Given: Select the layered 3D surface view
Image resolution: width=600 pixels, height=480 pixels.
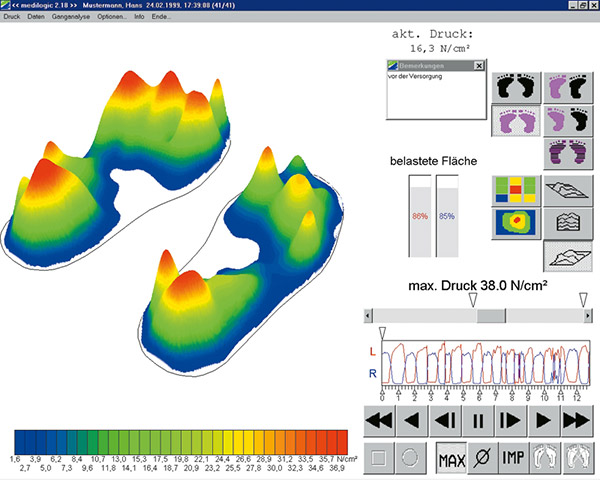Looking at the screenshot, I should (x=566, y=223).
